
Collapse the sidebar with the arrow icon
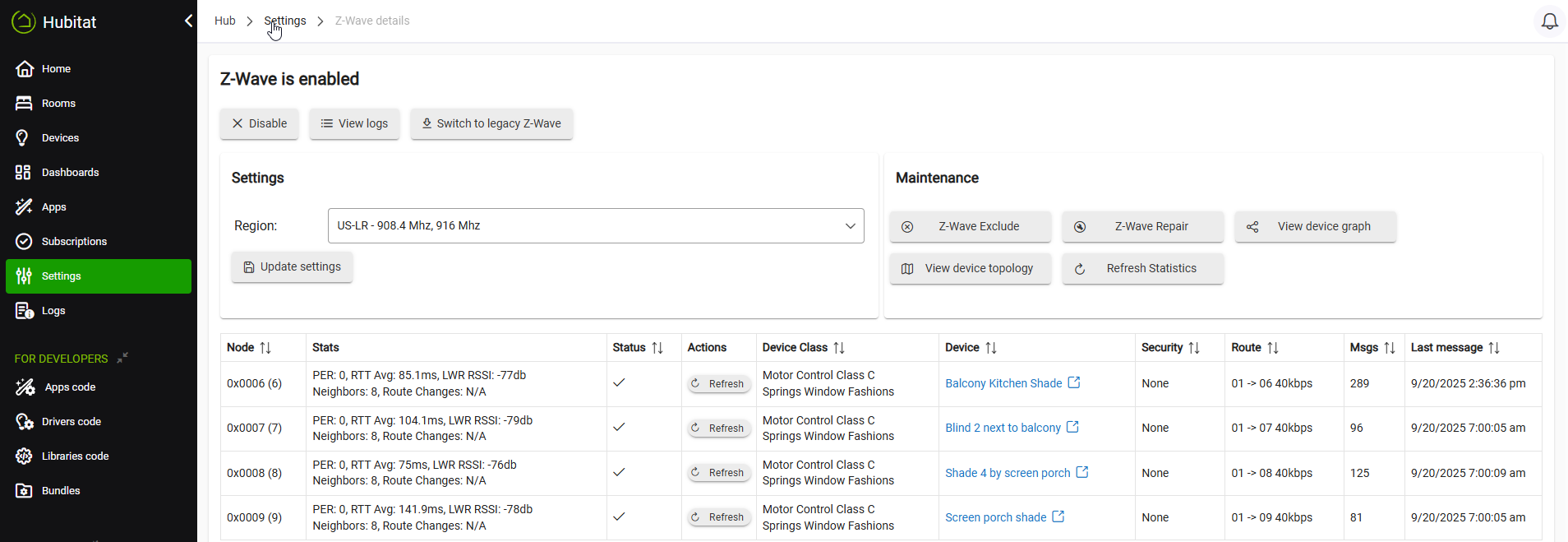(188, 21)
